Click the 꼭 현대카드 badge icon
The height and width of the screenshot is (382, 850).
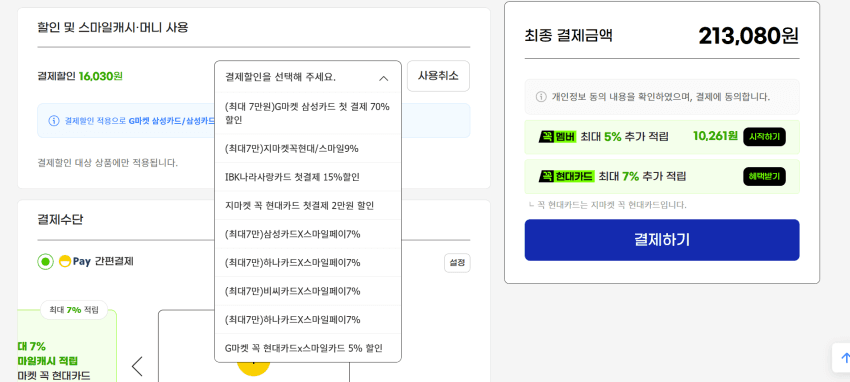(566, 176)
